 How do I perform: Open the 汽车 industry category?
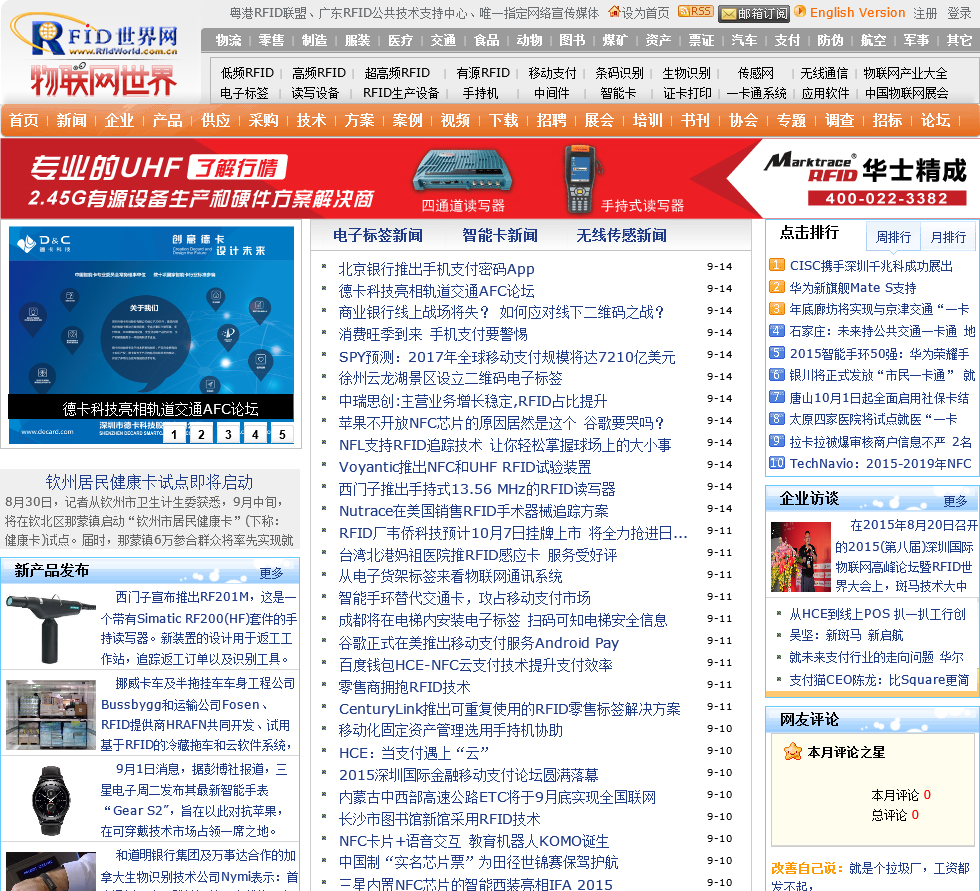[744, 41]
